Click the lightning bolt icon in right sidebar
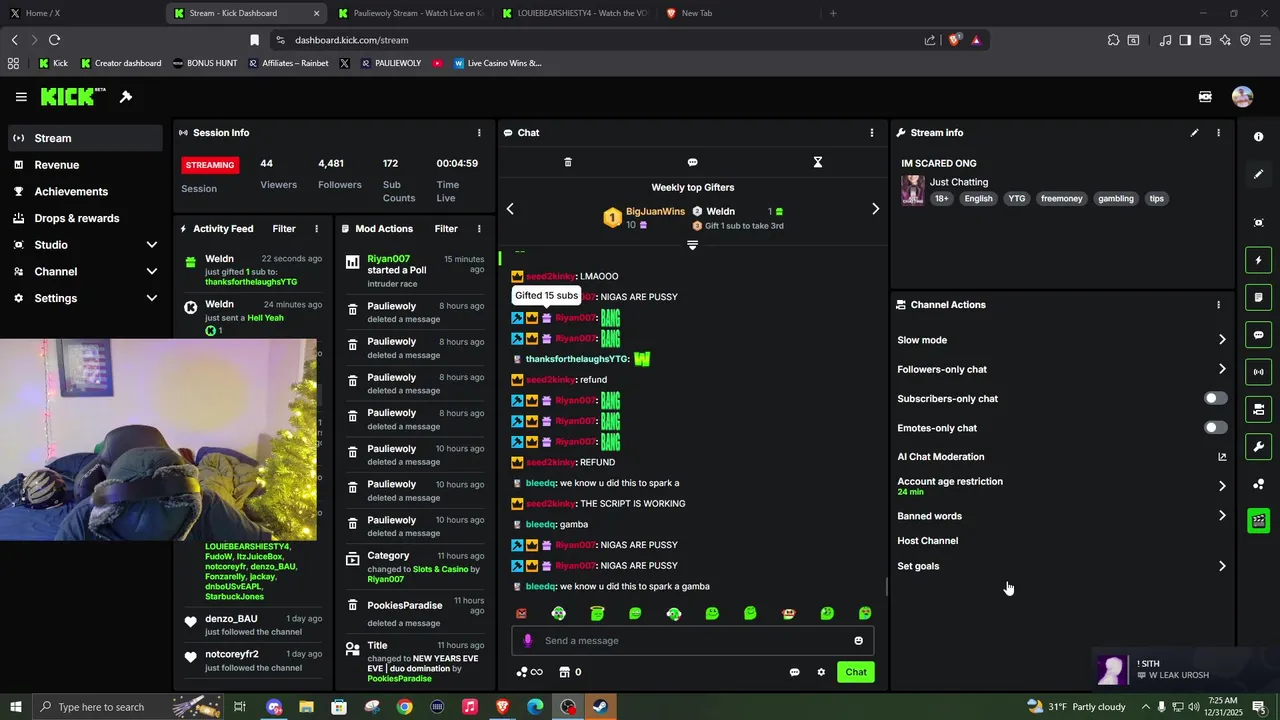 coord(1259,260)
